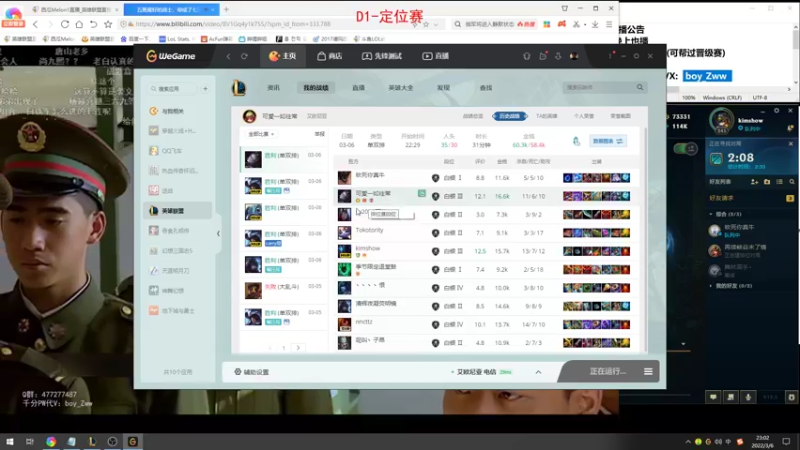Viewport: 800px width, 450px height.
Task: Toggle the 数据图表 chart switch button
Action: [x=608, y=141]
